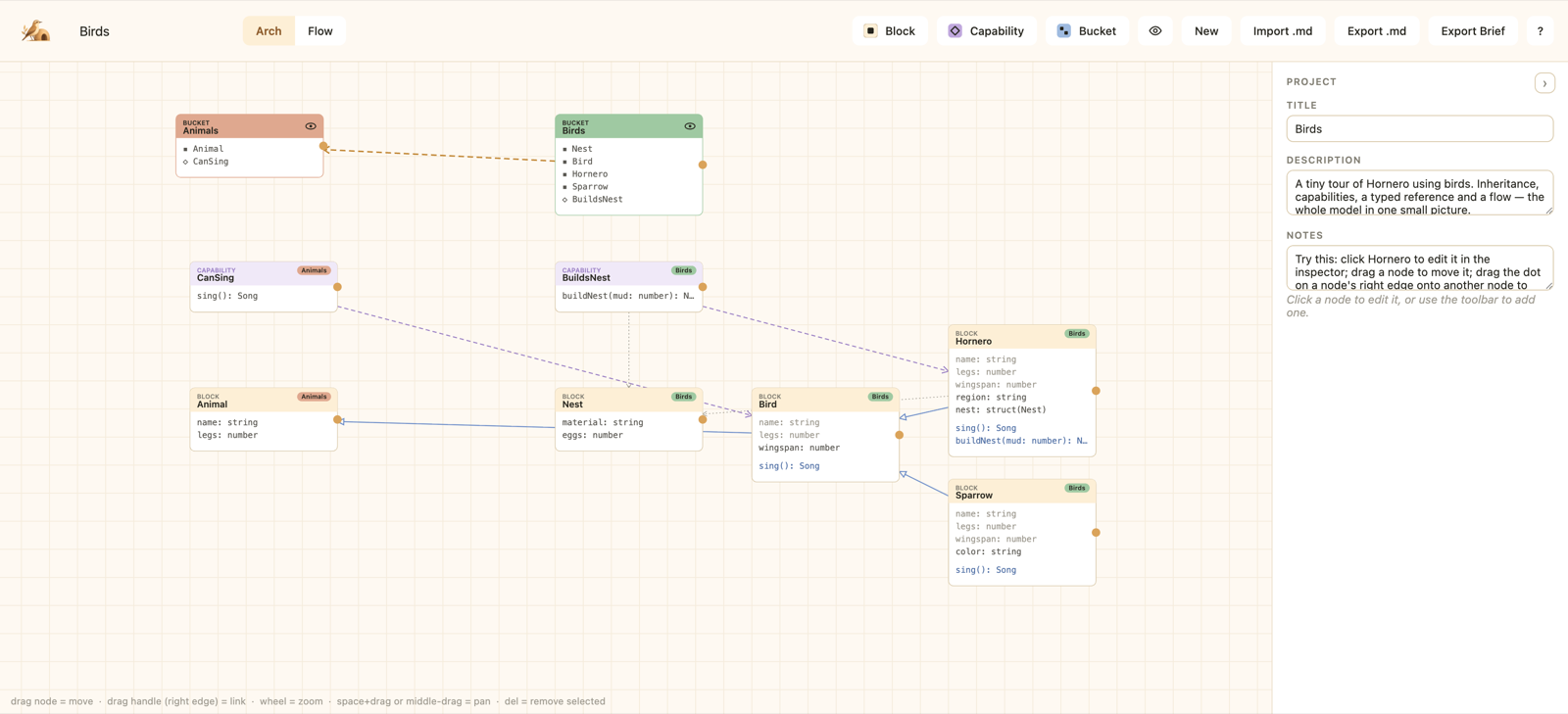This screenshot has width=1568, height=714.
Task: Toggle the toolbar eye visibility button
Action: (1155, 31)
